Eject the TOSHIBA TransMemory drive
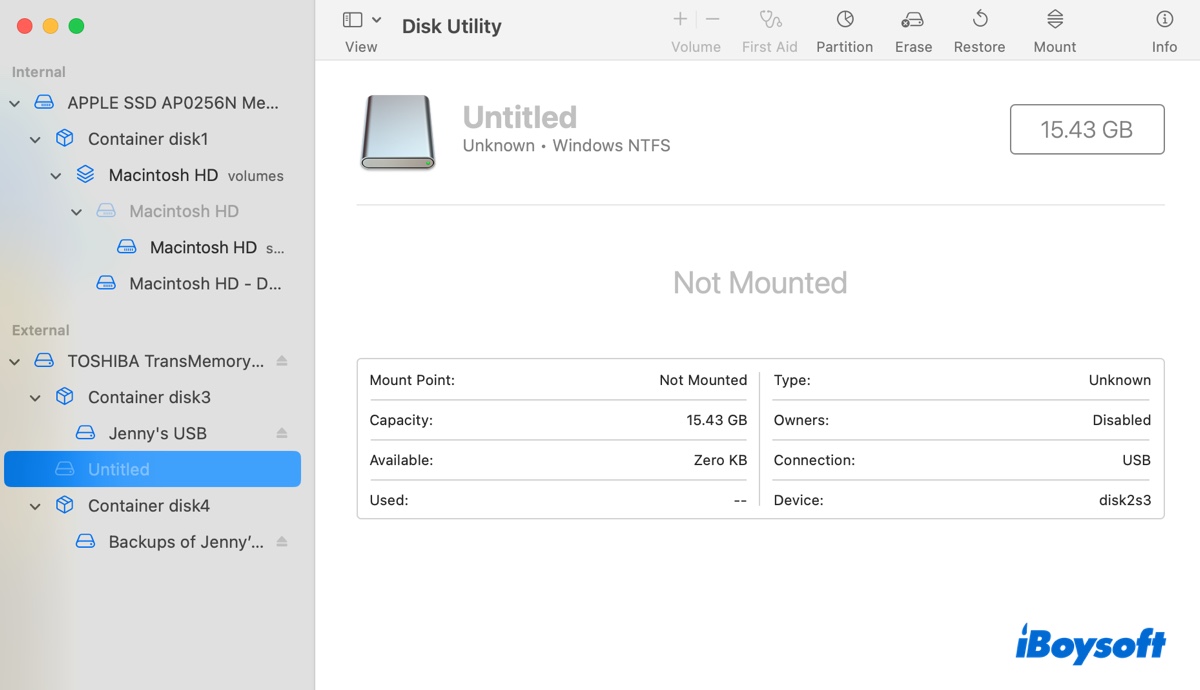This screenshot has height=690, width=1200. coord(282,361)
